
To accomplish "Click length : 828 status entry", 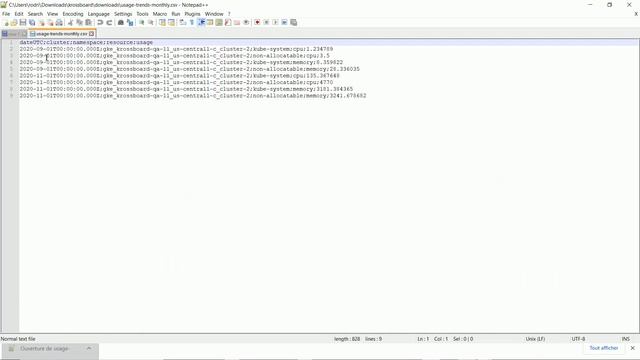I will [347, 339].
